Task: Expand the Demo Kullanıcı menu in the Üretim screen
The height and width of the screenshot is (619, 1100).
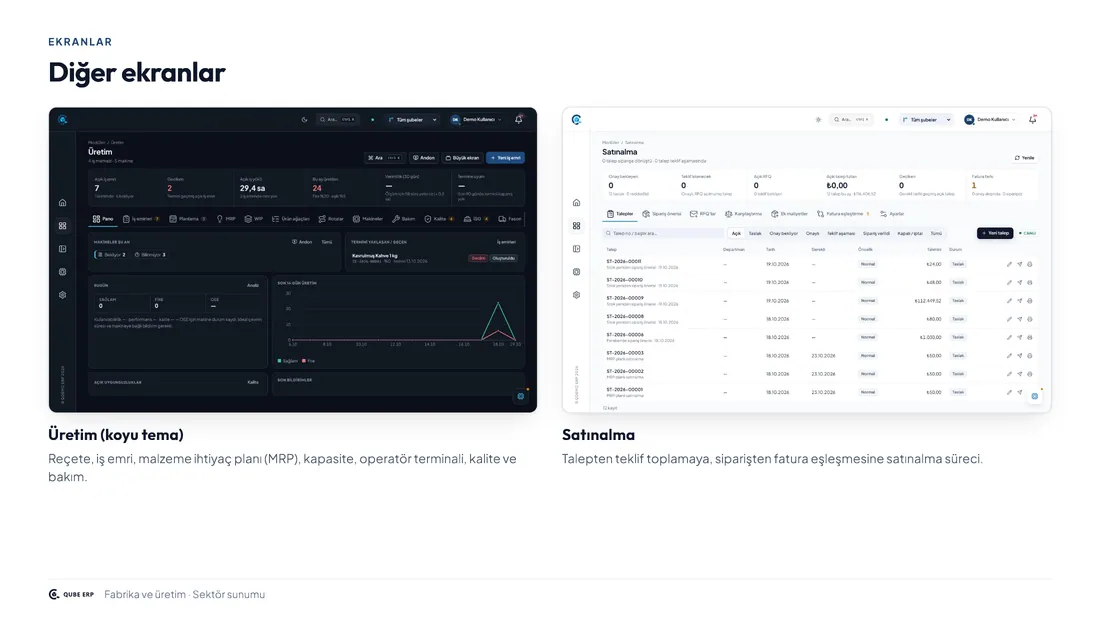Action: coord(478,120)
